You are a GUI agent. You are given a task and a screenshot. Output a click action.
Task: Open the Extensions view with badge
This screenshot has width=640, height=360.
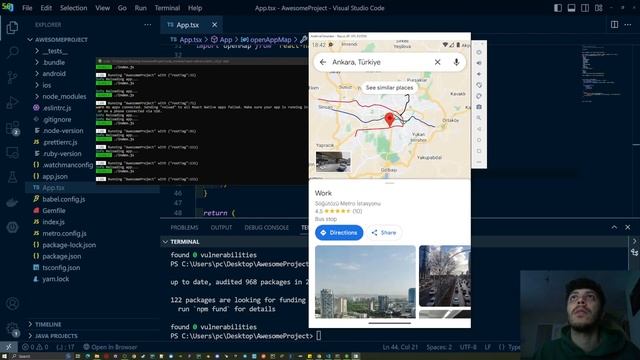pos(12,128)
